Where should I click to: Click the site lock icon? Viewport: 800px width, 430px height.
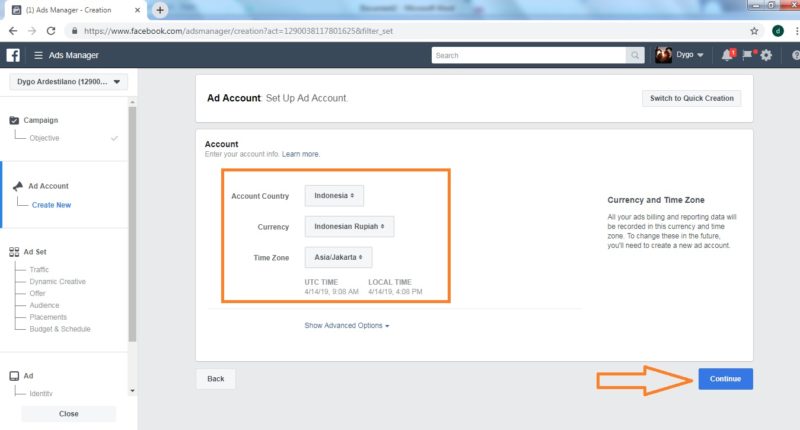pyautogui.click(x=74, y=31)
